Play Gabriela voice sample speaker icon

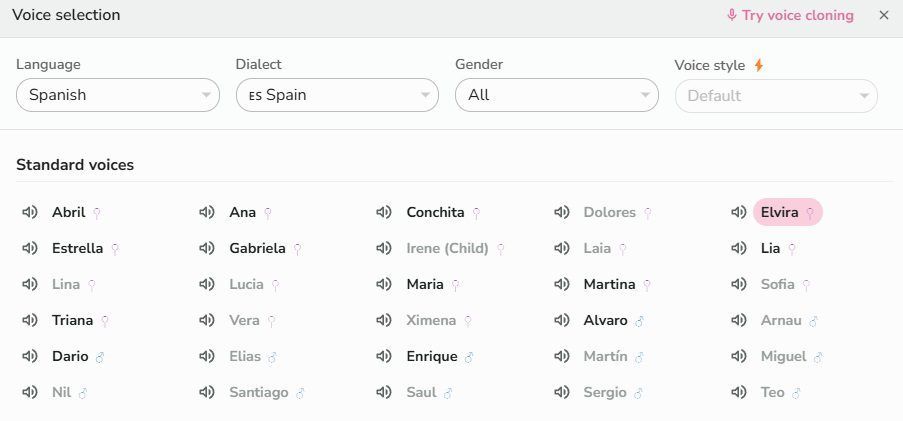pyautogui.click(x=207, y=248)
